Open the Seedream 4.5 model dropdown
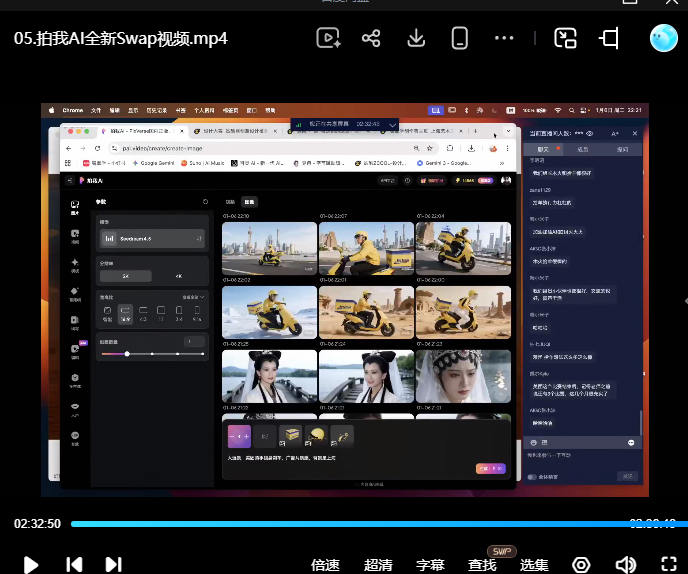The image size is (688, 574). 152,239
